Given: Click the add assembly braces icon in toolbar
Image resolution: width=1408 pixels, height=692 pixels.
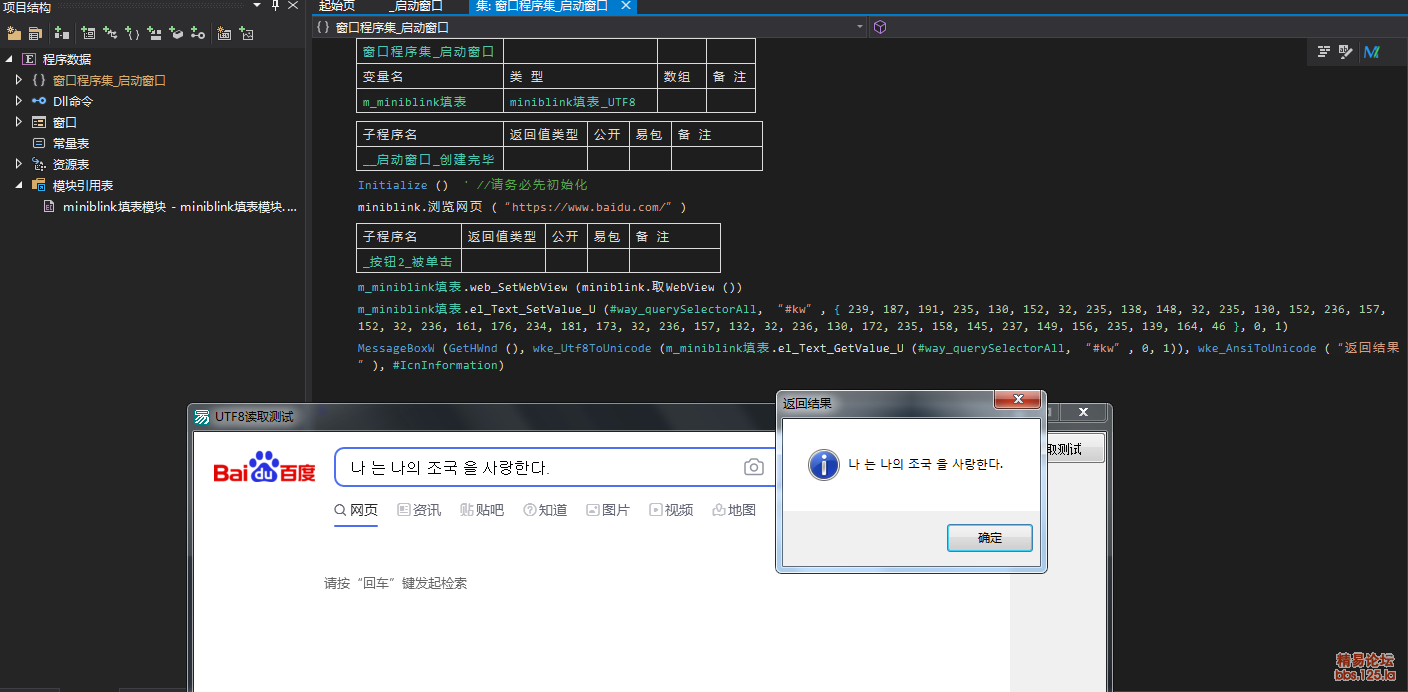Looking at the screenshot, I should click(131, 33).
